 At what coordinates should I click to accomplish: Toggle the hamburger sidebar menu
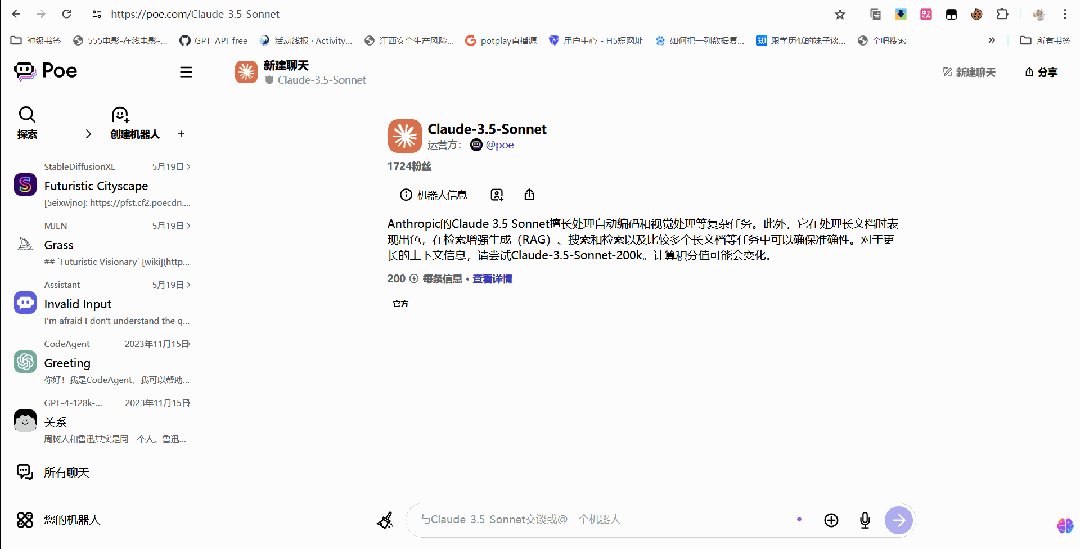pos(186,72)
